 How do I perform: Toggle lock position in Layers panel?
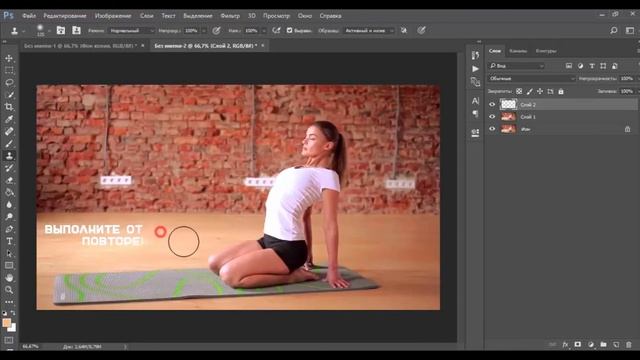point(540,91)
